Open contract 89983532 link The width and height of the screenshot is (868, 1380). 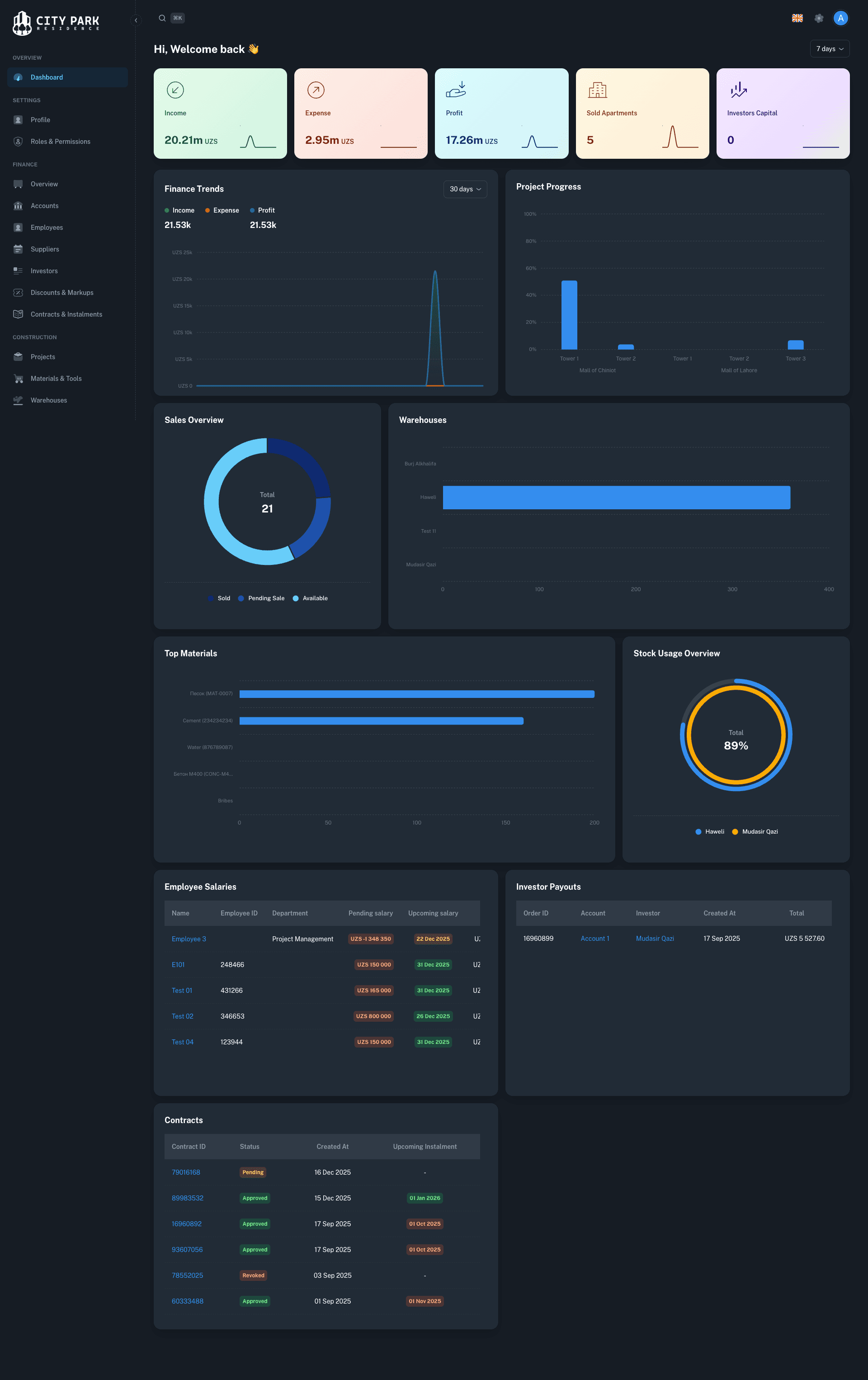point(187,1198)
